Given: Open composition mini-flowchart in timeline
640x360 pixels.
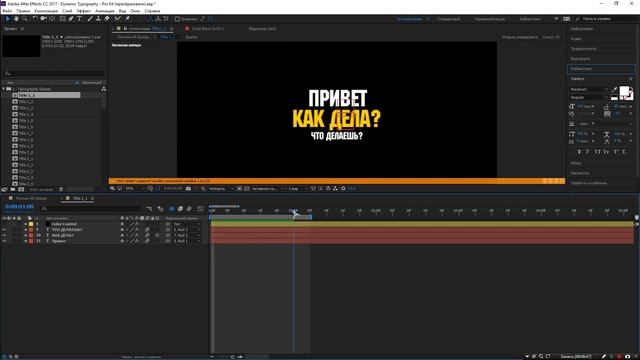Looking at the screenshot, I should coord(149,209).
